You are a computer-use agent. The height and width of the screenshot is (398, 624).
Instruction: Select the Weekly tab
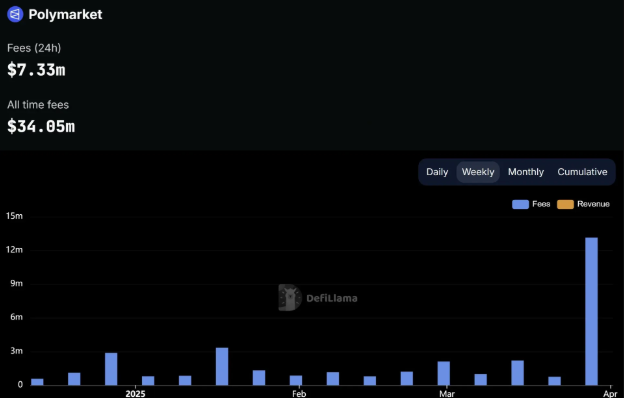click(x=478, y=172)
